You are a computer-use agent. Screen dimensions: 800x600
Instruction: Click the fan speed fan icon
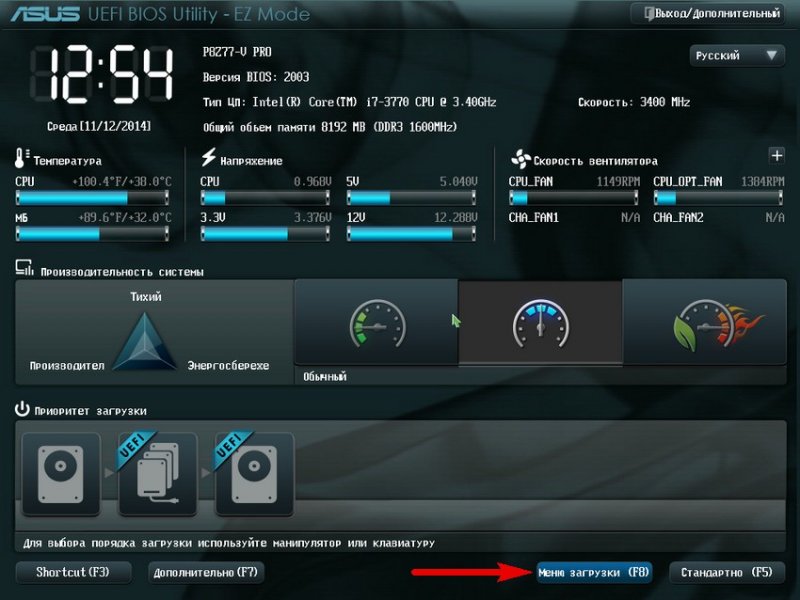(520, 159)
